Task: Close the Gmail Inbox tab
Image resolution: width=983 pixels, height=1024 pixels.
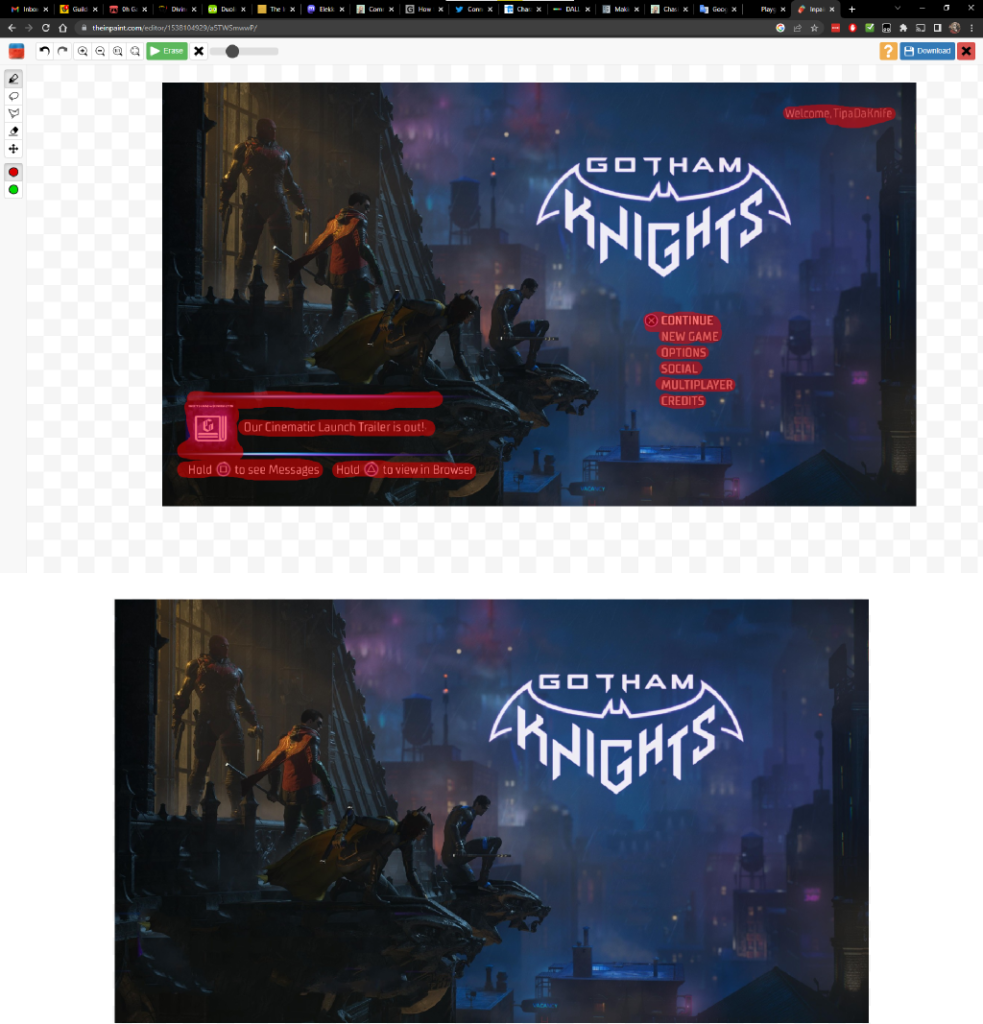Action: [x=46, y=9]
